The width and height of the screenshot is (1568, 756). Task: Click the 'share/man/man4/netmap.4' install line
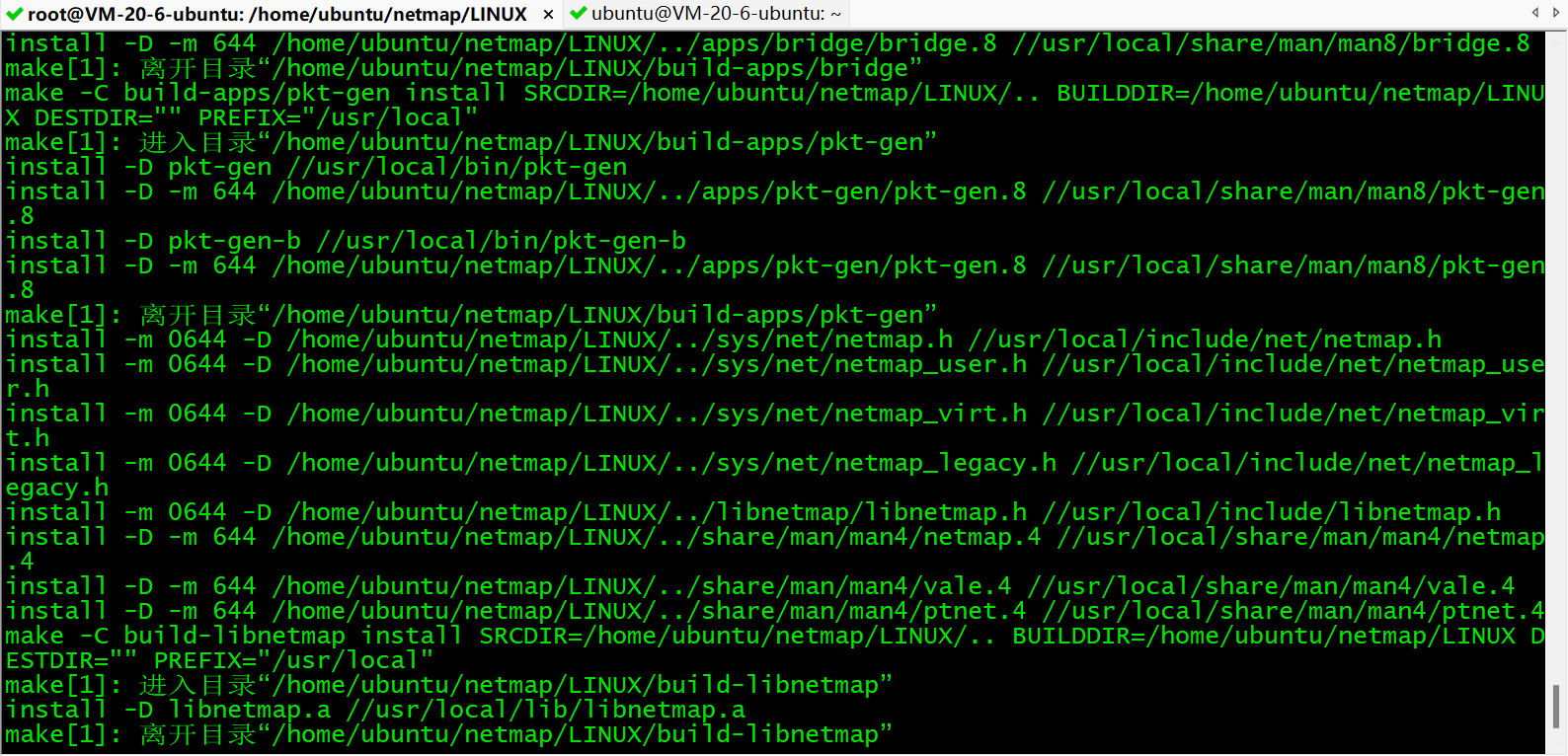coord(775,550)
